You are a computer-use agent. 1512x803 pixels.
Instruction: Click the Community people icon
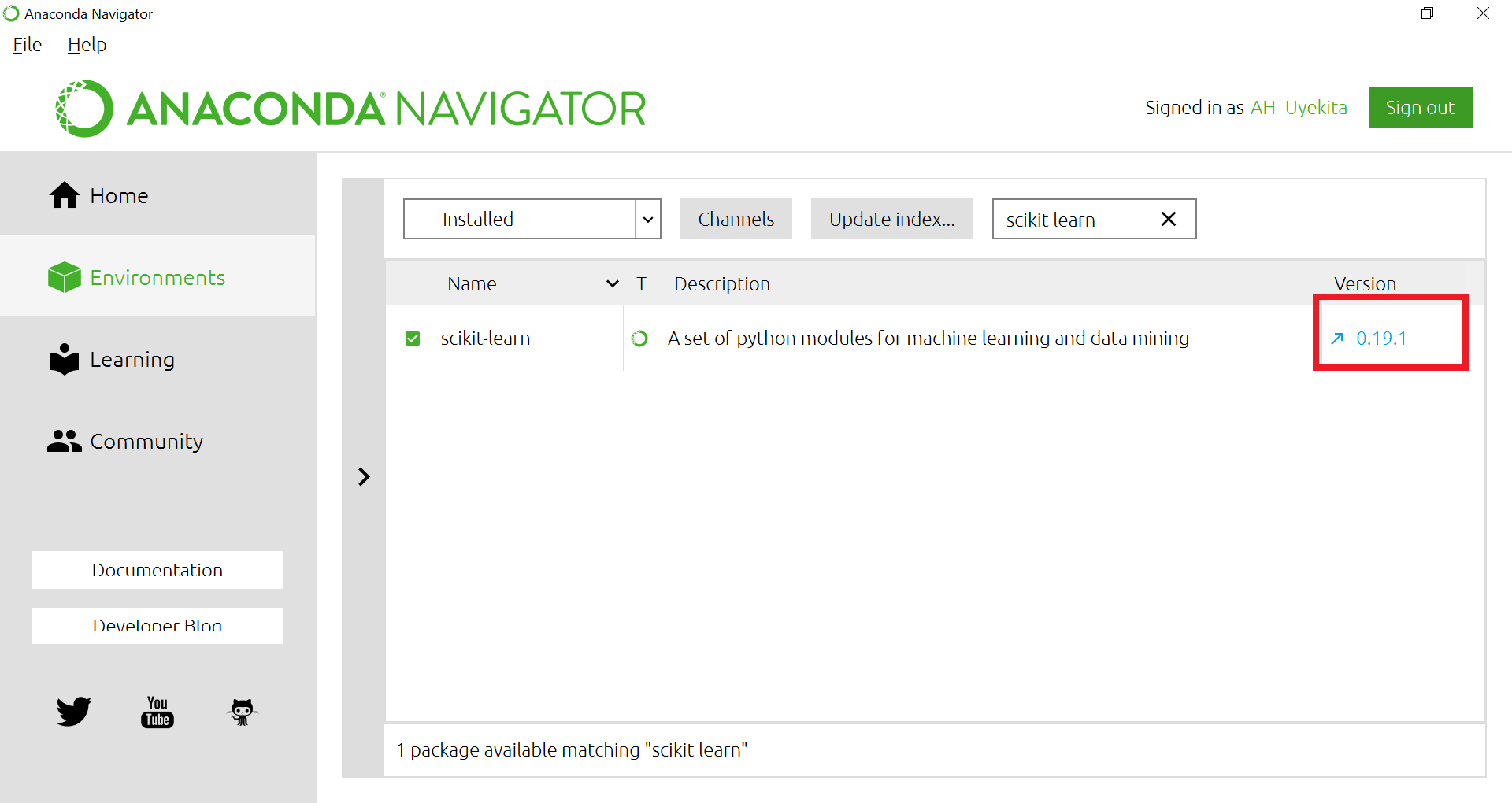coord(65,441)
